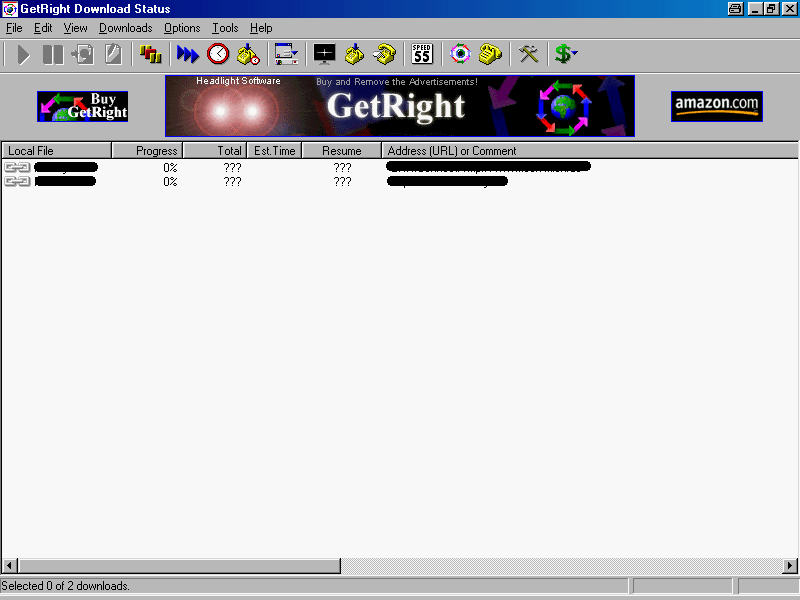Image resolution: width=800 pixels, height=600 pixels.
Task: Click the horizontal scrollbar right arrow
Action: (791, 566)
